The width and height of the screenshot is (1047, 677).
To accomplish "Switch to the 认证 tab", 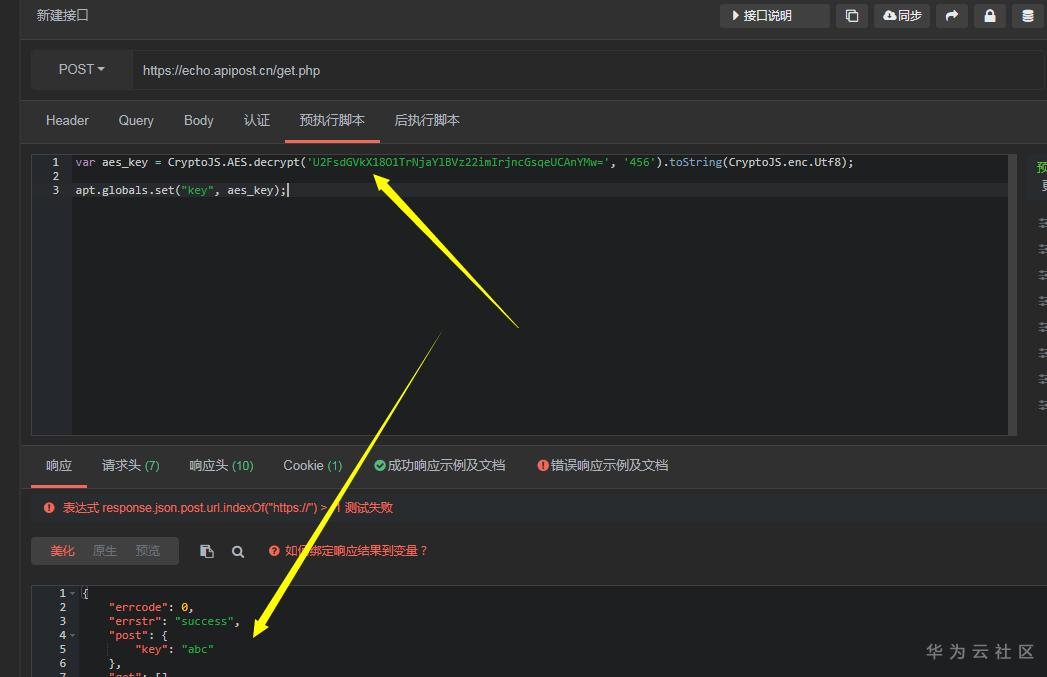I will pyautogui.click(x=256, y=121).
